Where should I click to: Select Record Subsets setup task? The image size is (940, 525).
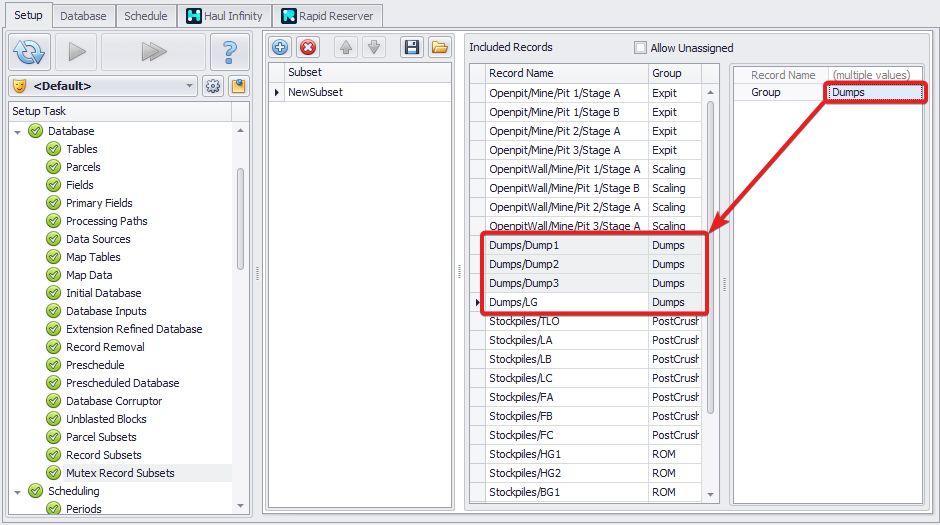103,455
